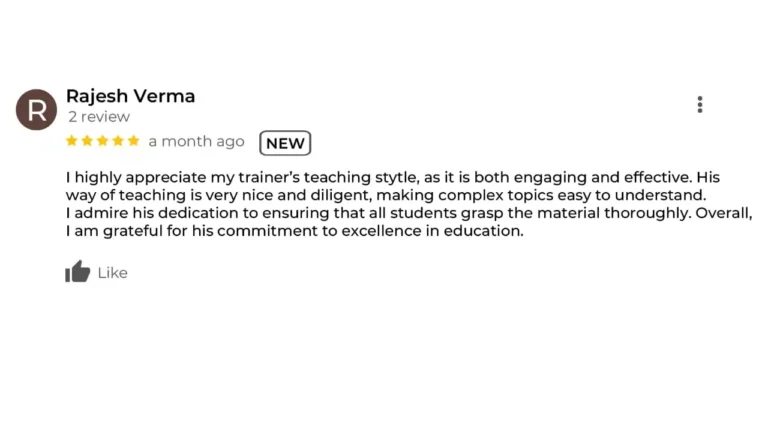This screenshot has width=768, height=428.
Task: Select the third rating star
Action: point(102,141)
